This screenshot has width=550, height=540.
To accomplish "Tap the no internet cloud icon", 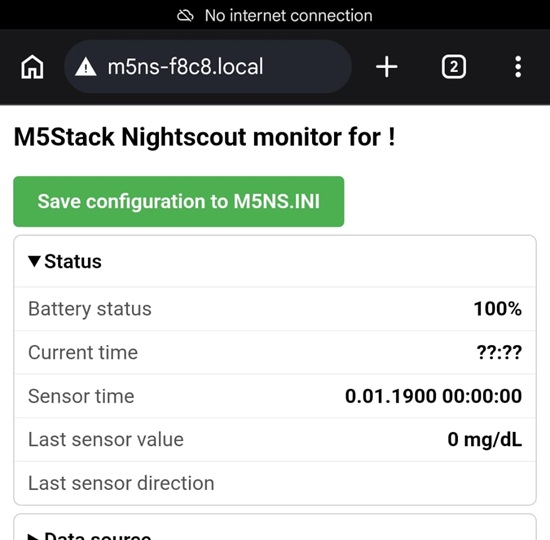I will (x=185, y=15).
